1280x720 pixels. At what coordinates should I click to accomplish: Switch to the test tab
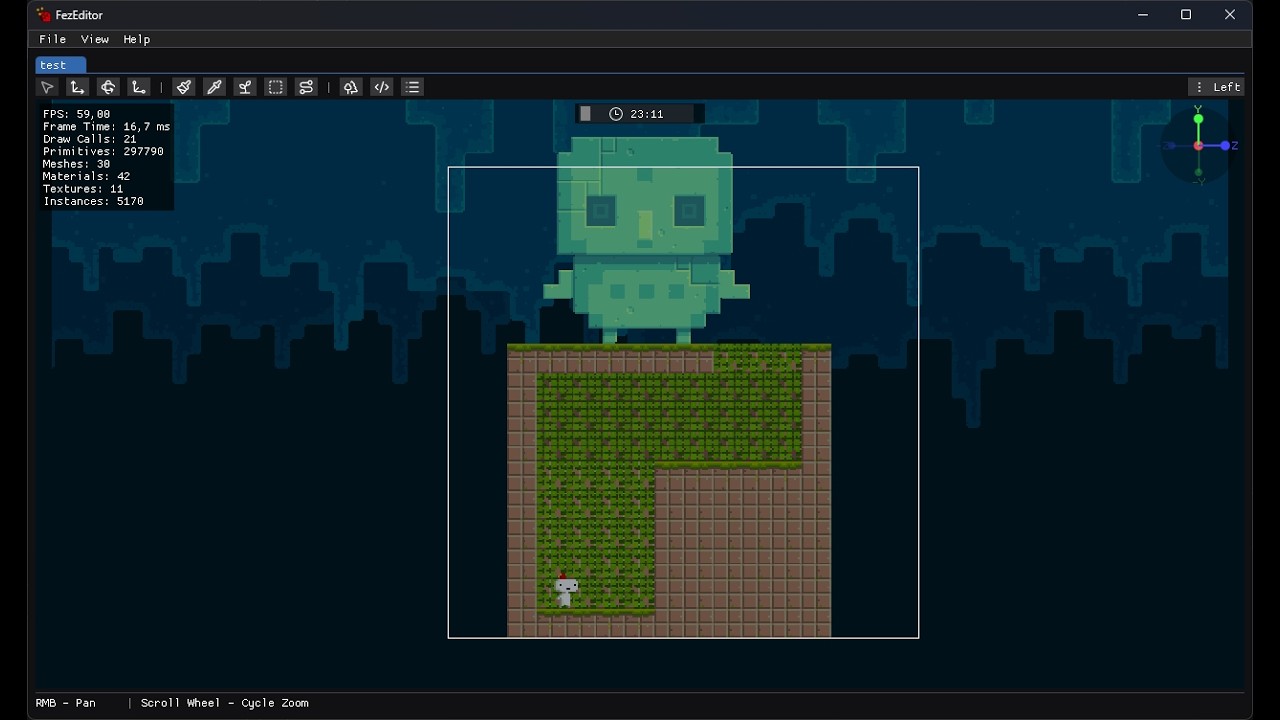tap(61, 65)
